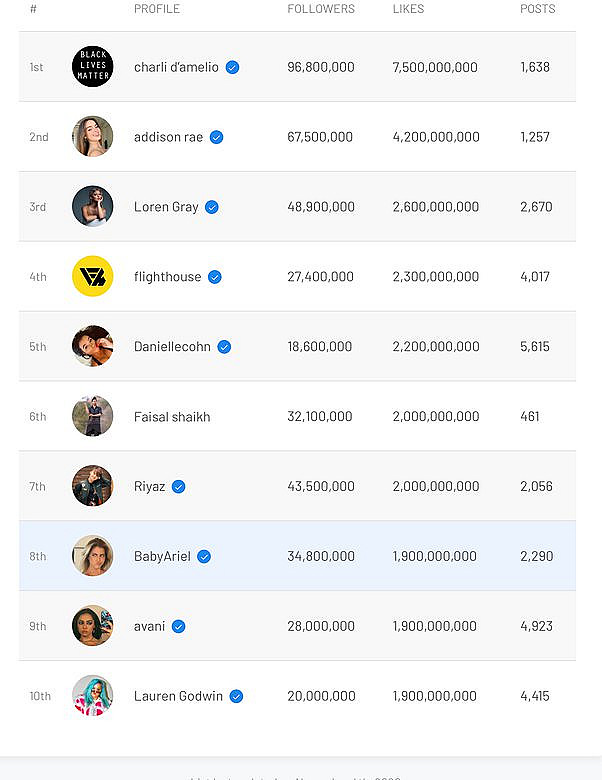Click addison rae's verified badge icon
Viewport: 602px width, 780px height.
216,137
